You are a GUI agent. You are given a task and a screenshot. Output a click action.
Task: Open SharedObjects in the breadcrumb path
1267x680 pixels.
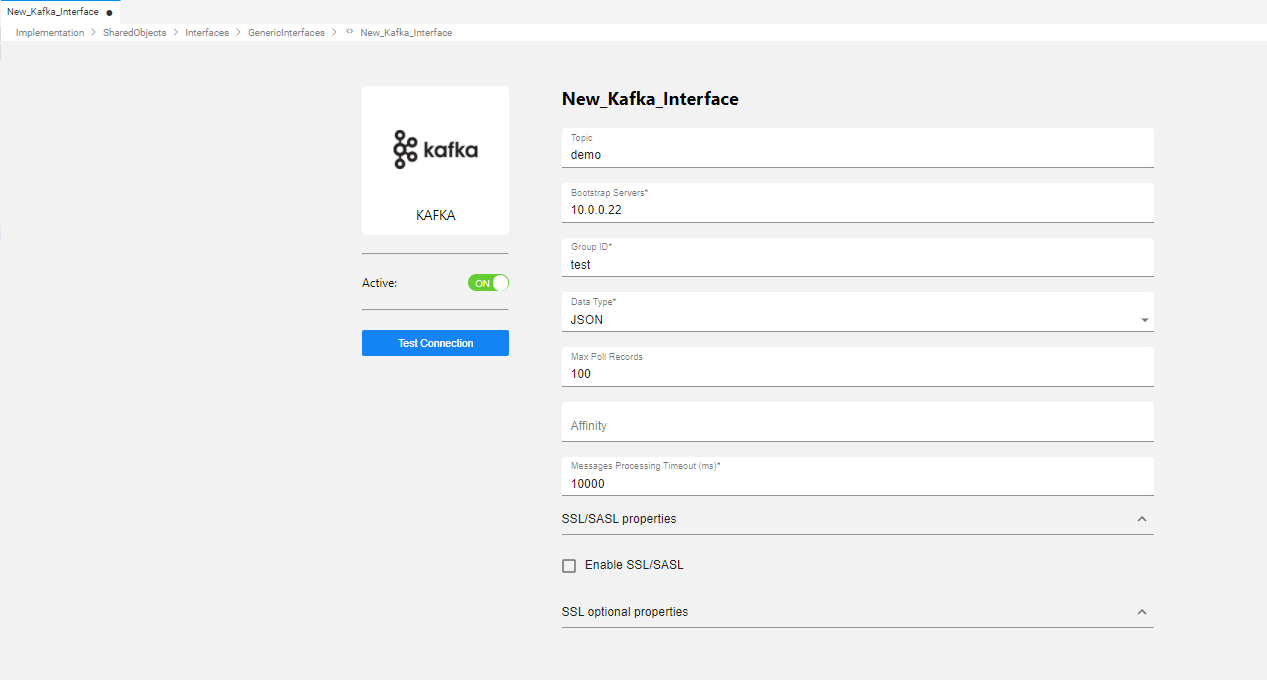(134, 33)
